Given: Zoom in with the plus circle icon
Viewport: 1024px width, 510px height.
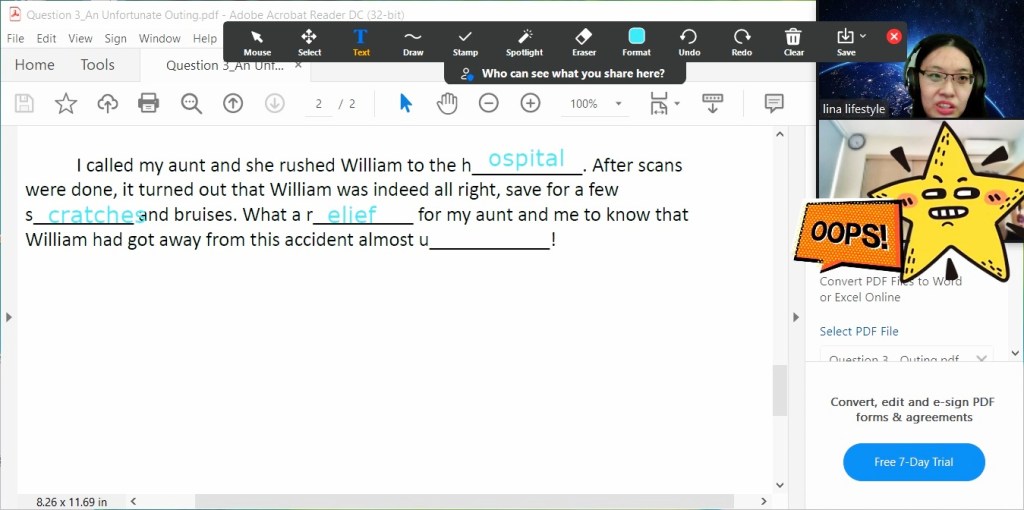Looking at the screenshot, I should click(x=530, y=103).
